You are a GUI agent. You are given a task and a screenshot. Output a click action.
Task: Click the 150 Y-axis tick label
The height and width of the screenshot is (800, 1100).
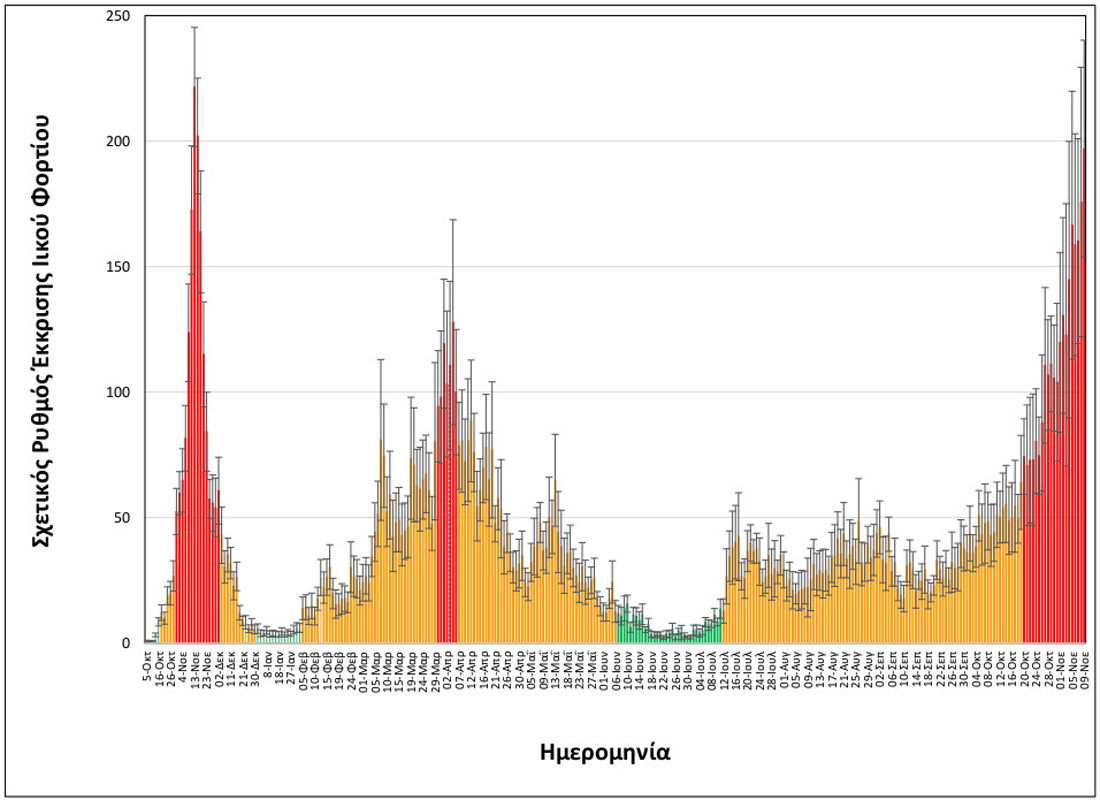click(x=119, y=267)
